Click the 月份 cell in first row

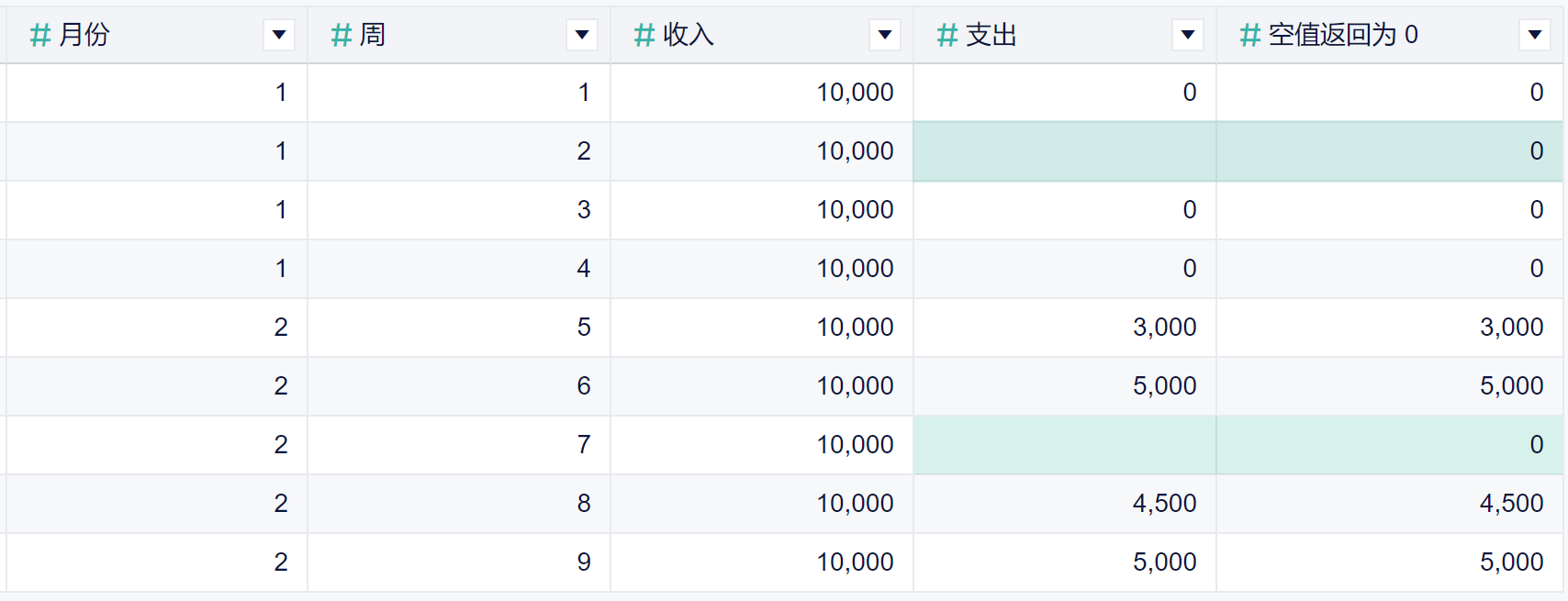point(281,93)
